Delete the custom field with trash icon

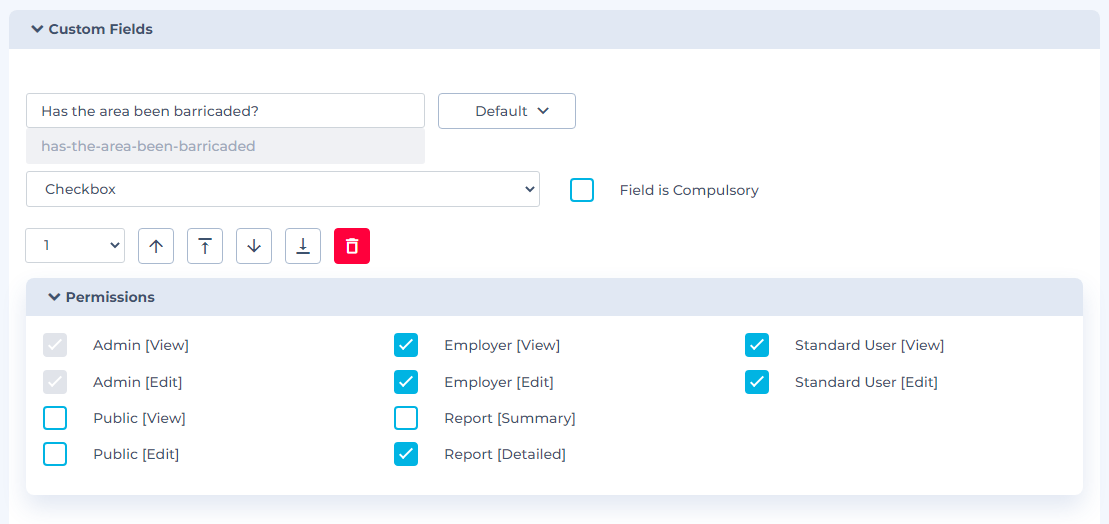[x=352, y=246]
